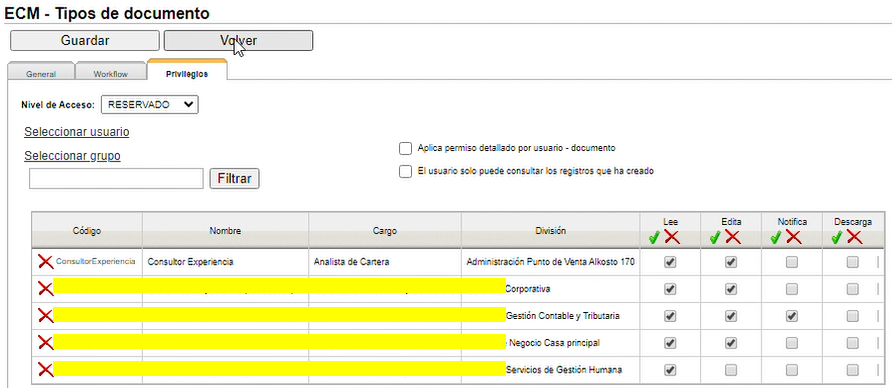
Task: Toggle Edita checkbox for Consultor Experiencia
Action: click(x=730, y=262)
